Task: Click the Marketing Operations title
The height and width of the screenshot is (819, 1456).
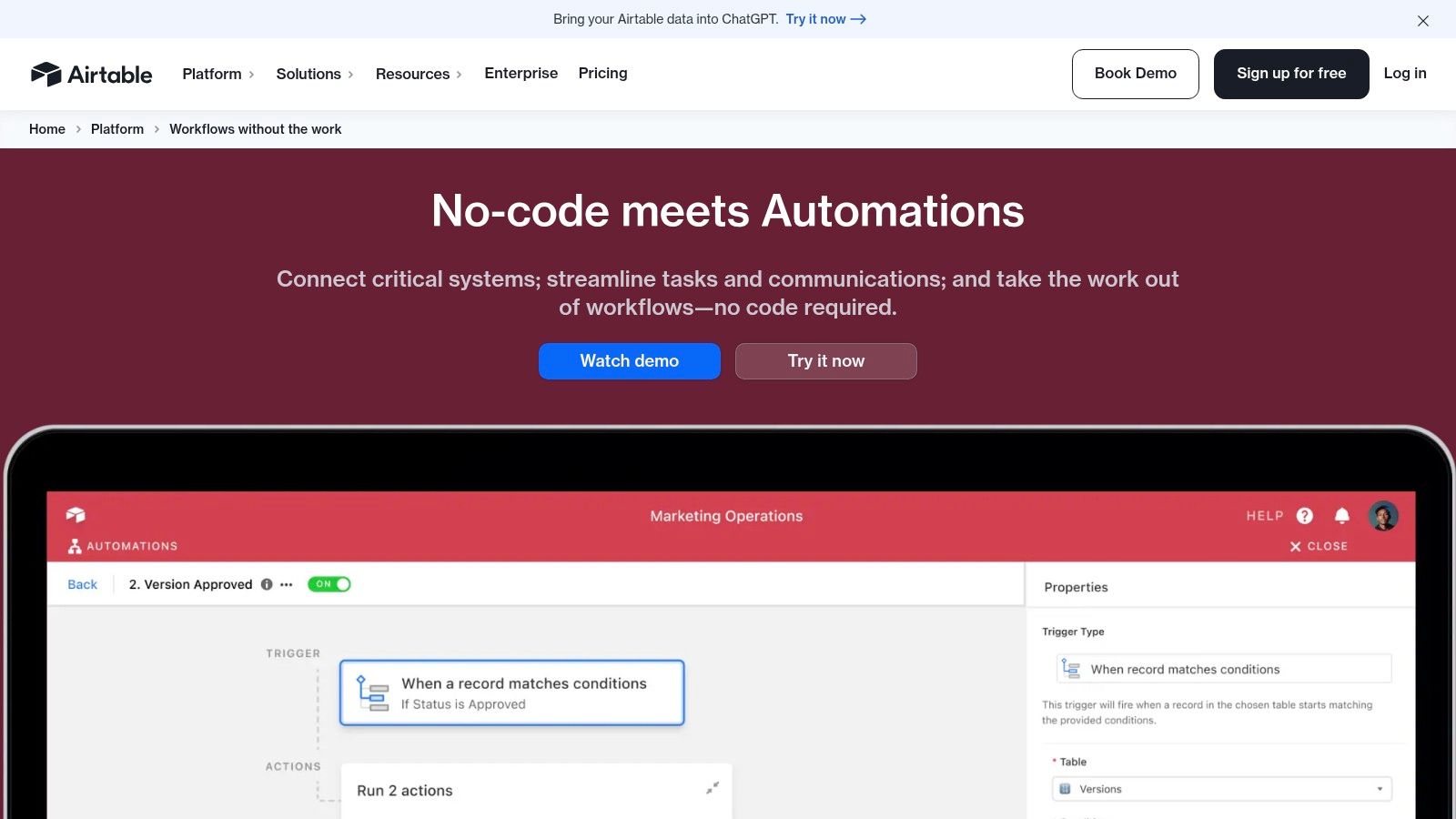Action: [726, 516]
